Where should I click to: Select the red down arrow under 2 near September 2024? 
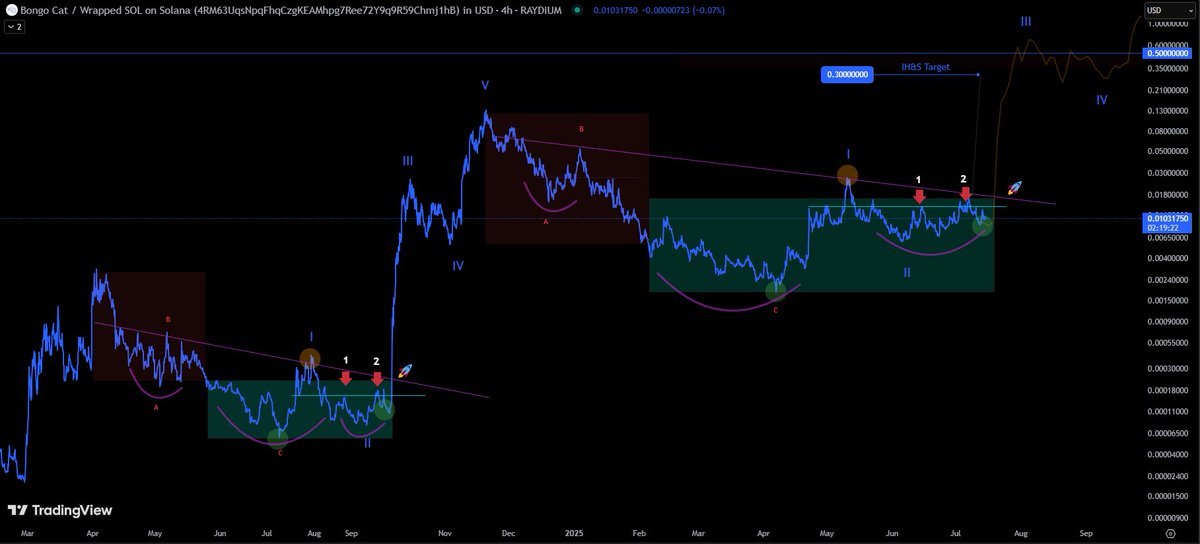coord(377,379)
